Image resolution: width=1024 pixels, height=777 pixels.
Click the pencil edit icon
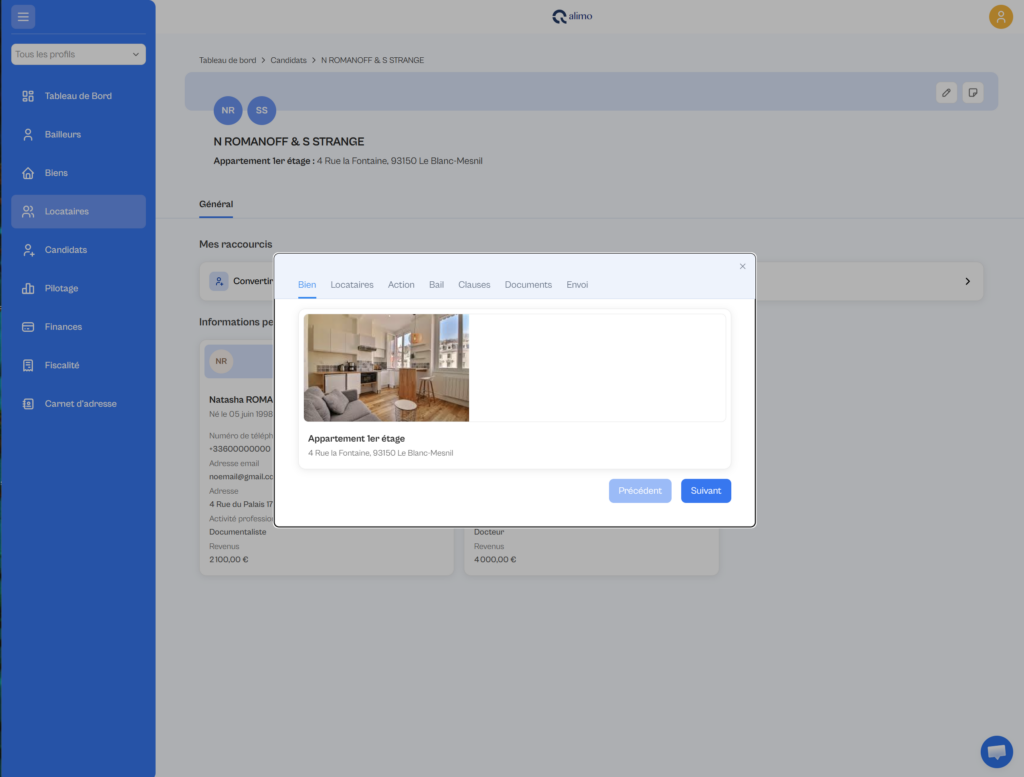[946, 93]
